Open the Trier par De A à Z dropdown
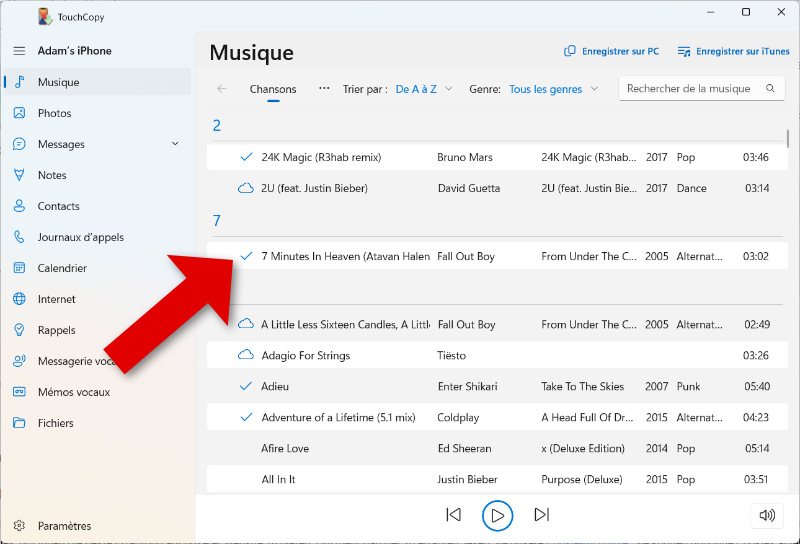This screenshot has width=800, height=544. (x=424, y=89)
